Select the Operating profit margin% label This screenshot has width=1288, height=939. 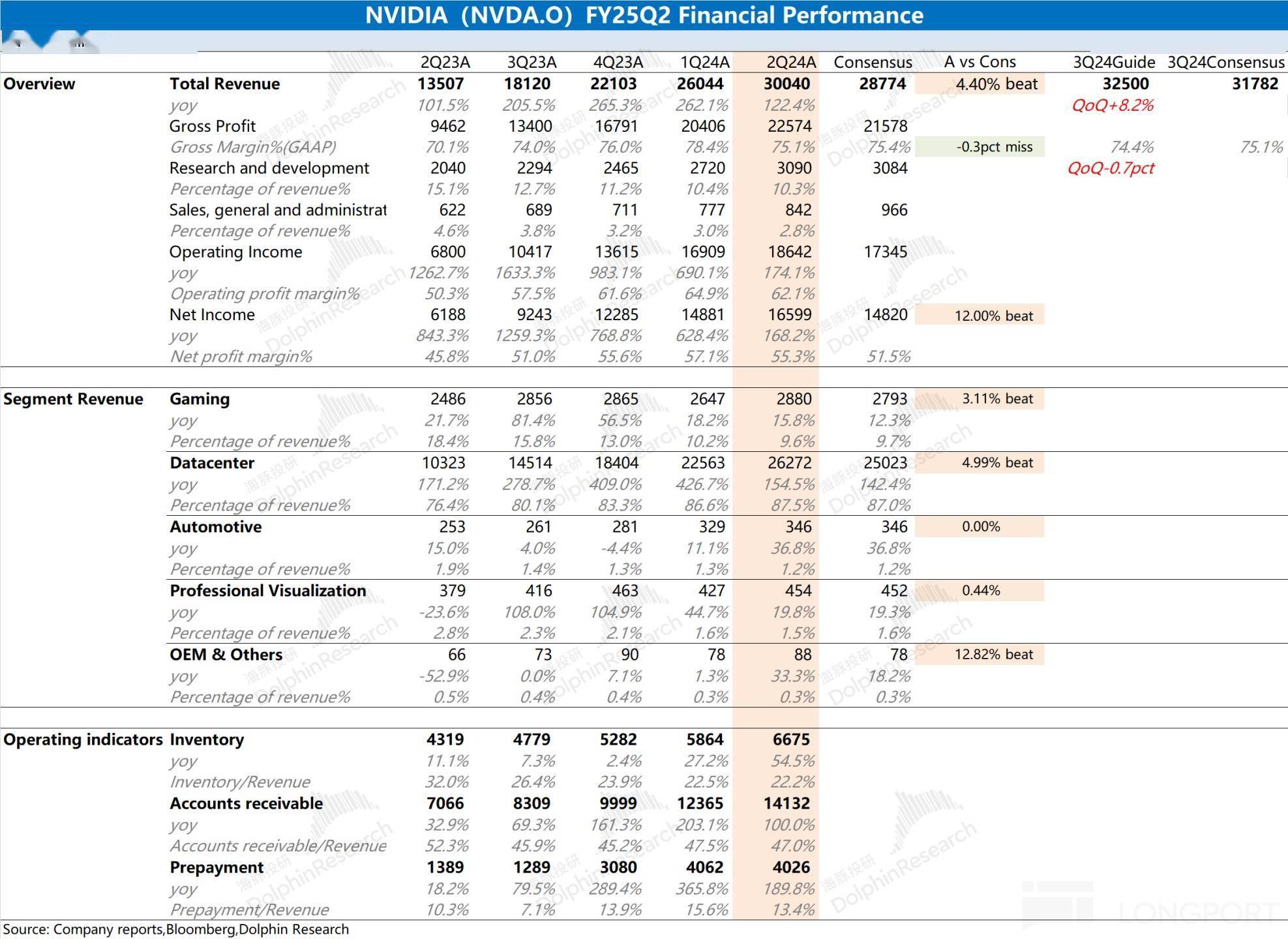click(x=265, y=294)
